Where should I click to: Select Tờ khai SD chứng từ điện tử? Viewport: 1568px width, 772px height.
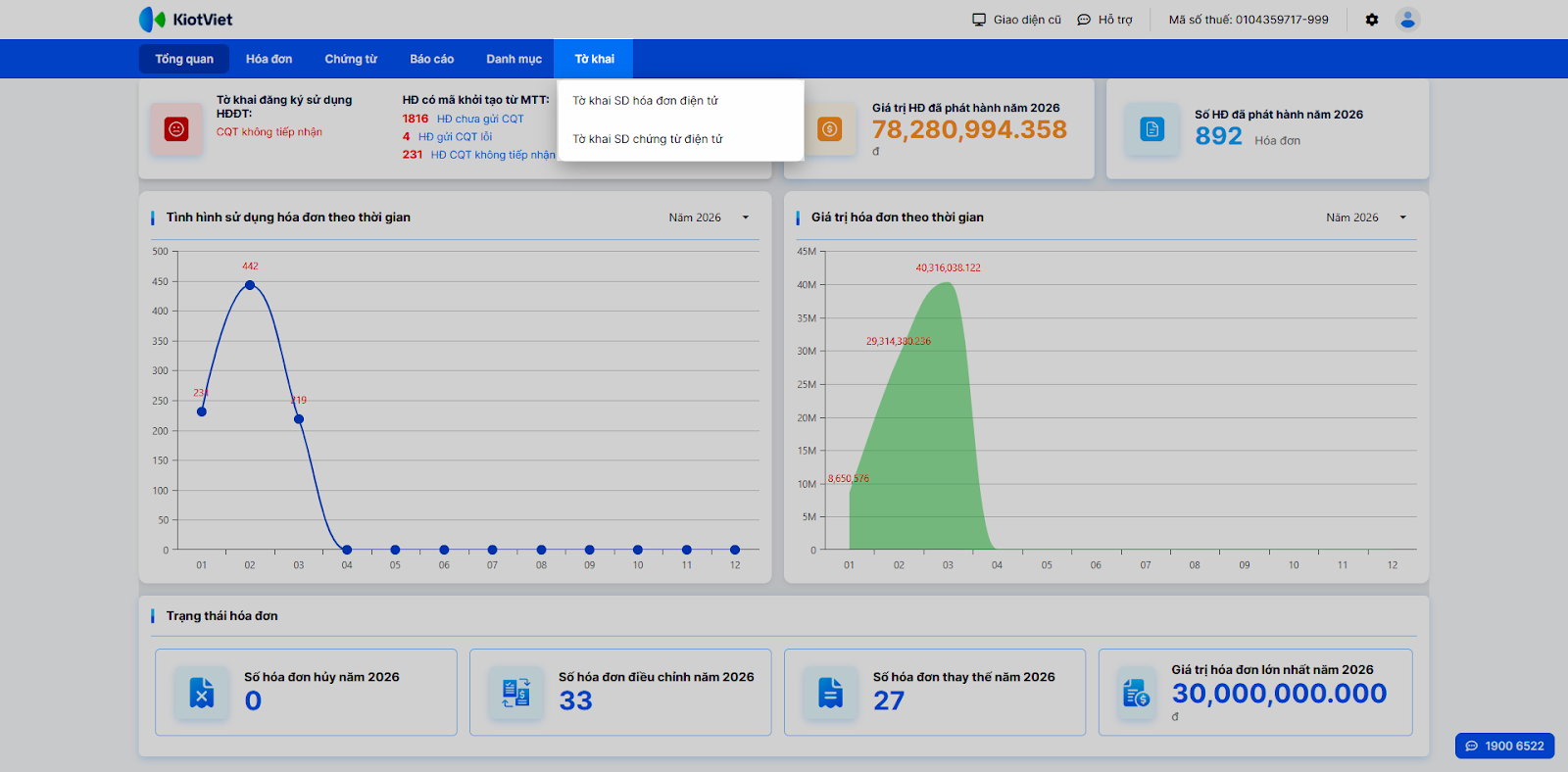(x=647, y=139)
